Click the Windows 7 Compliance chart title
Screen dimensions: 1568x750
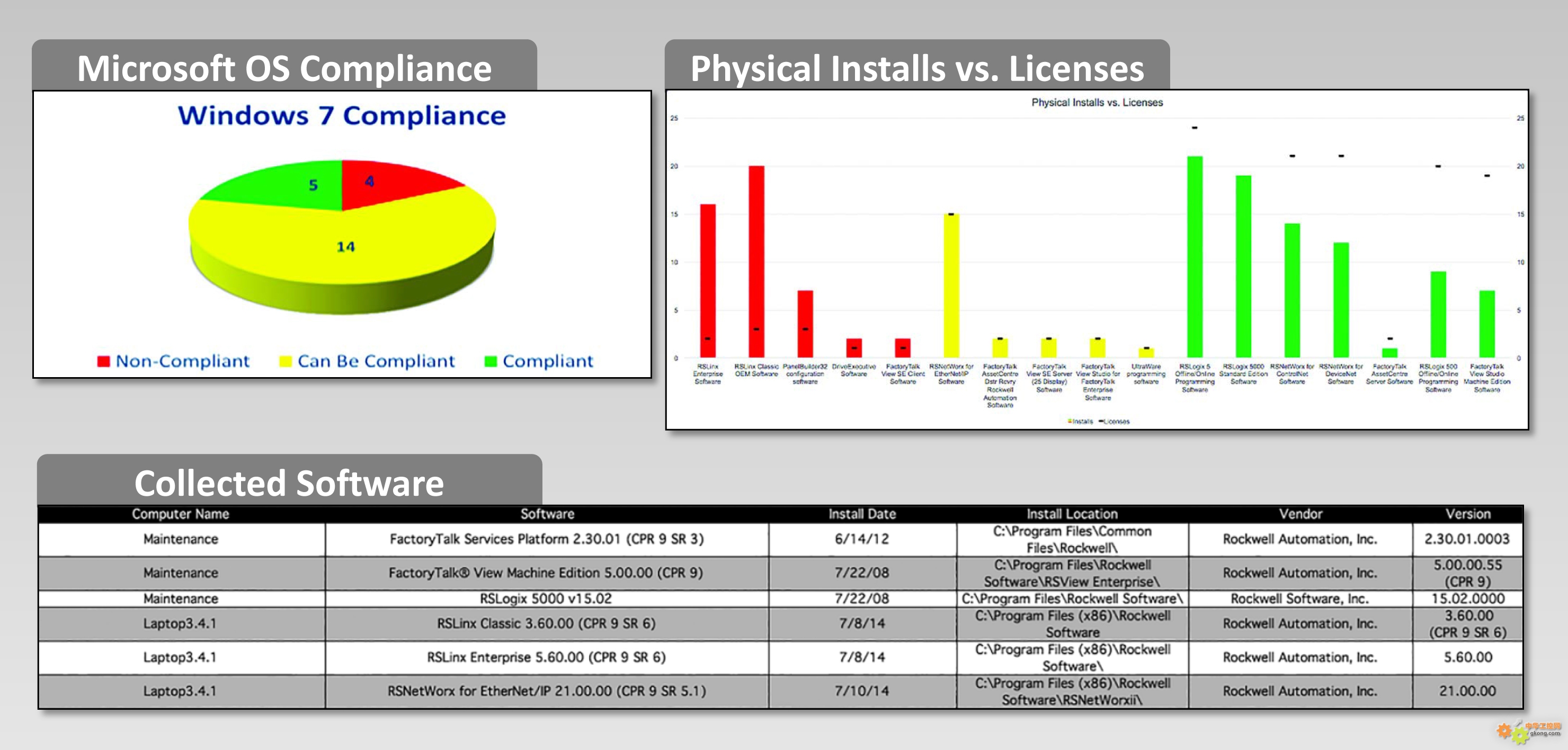click(342, 115)
